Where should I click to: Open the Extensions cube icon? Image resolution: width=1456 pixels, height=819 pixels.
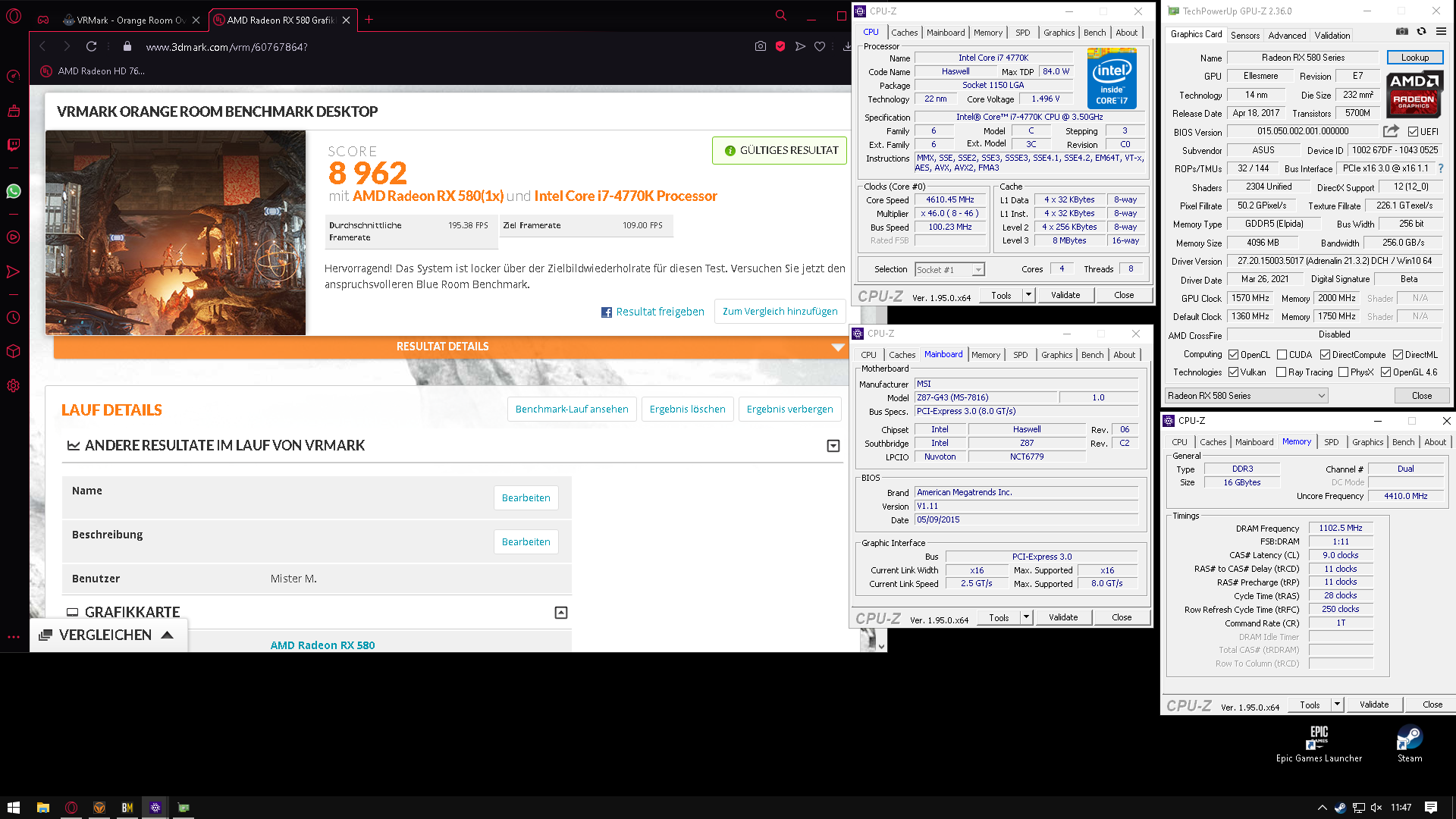[14, 351]
